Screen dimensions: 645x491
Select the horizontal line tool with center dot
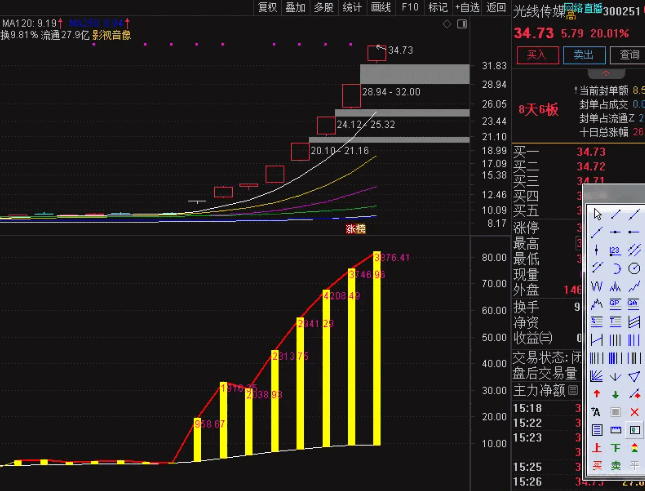615,232
